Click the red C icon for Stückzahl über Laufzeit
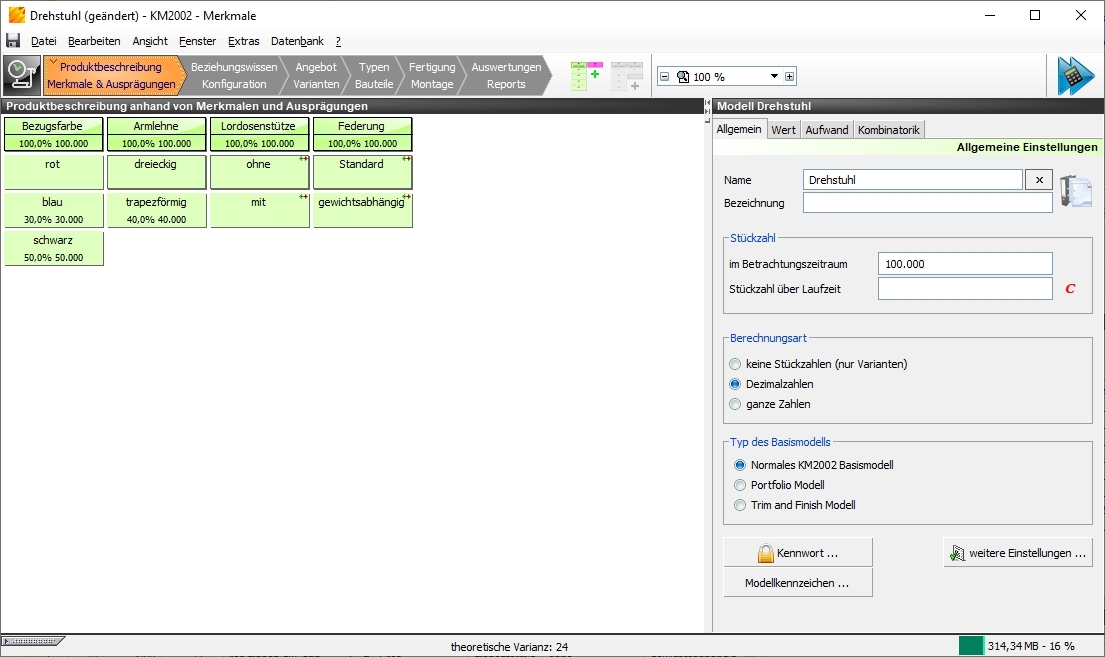Image resolution: width=1105 pixels, height=657 pixels. coord(1070,289)
